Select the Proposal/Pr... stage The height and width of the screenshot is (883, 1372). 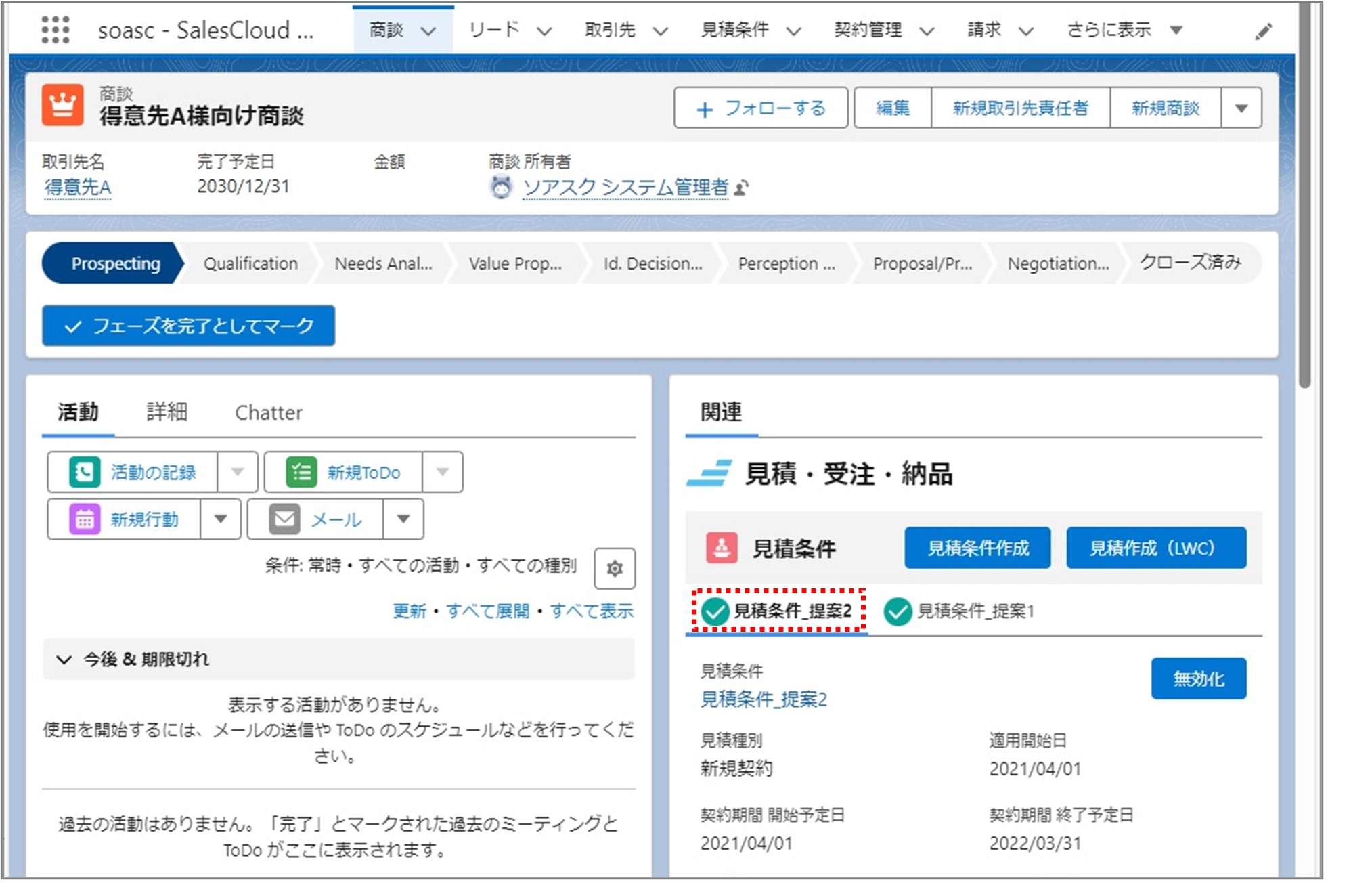[922, 263]
